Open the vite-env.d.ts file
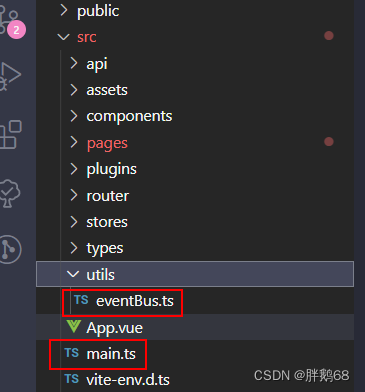 tap(128, 380)
